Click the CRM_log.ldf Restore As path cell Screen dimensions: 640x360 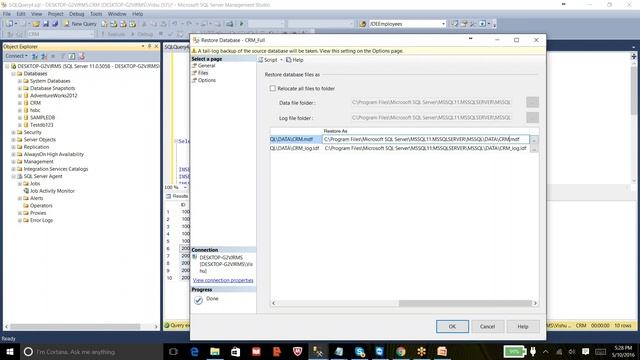tap(426, 149)
